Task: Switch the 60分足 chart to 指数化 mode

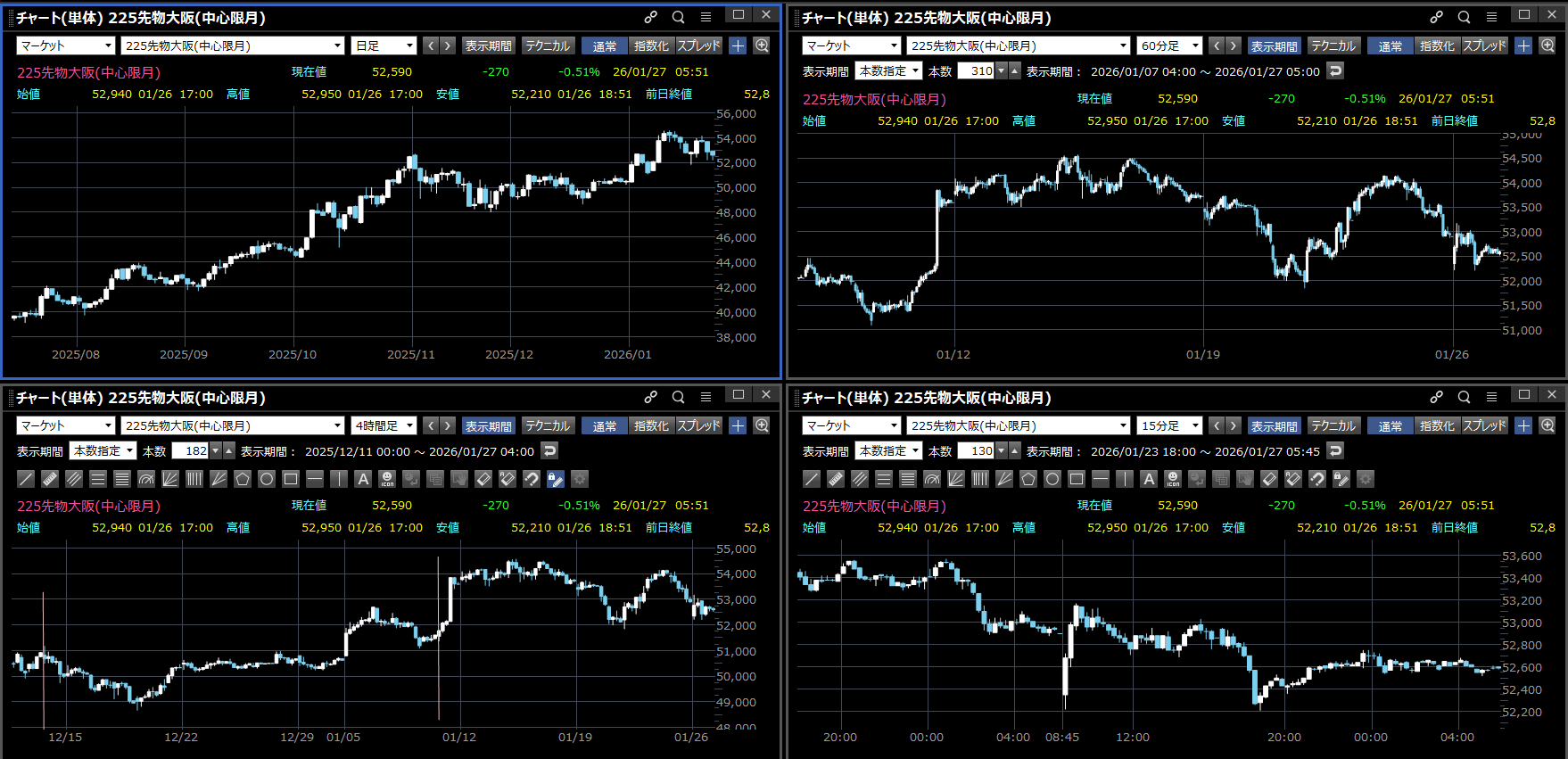Action: pyautogui.click(x=1436, y=45)
